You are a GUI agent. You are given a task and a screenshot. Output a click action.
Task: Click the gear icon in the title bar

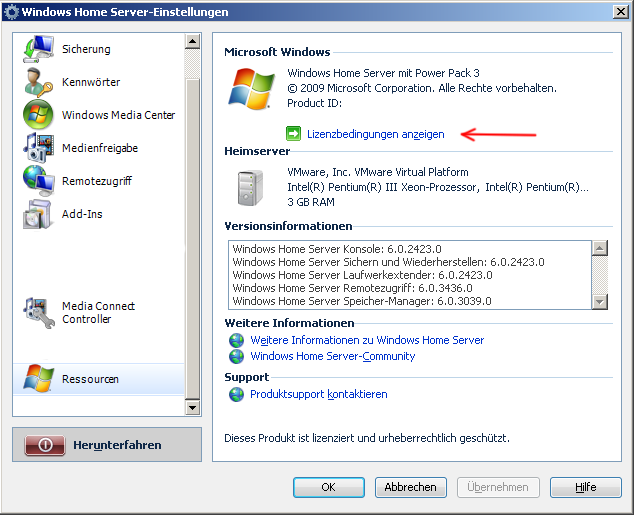click(x=11, y=12)
